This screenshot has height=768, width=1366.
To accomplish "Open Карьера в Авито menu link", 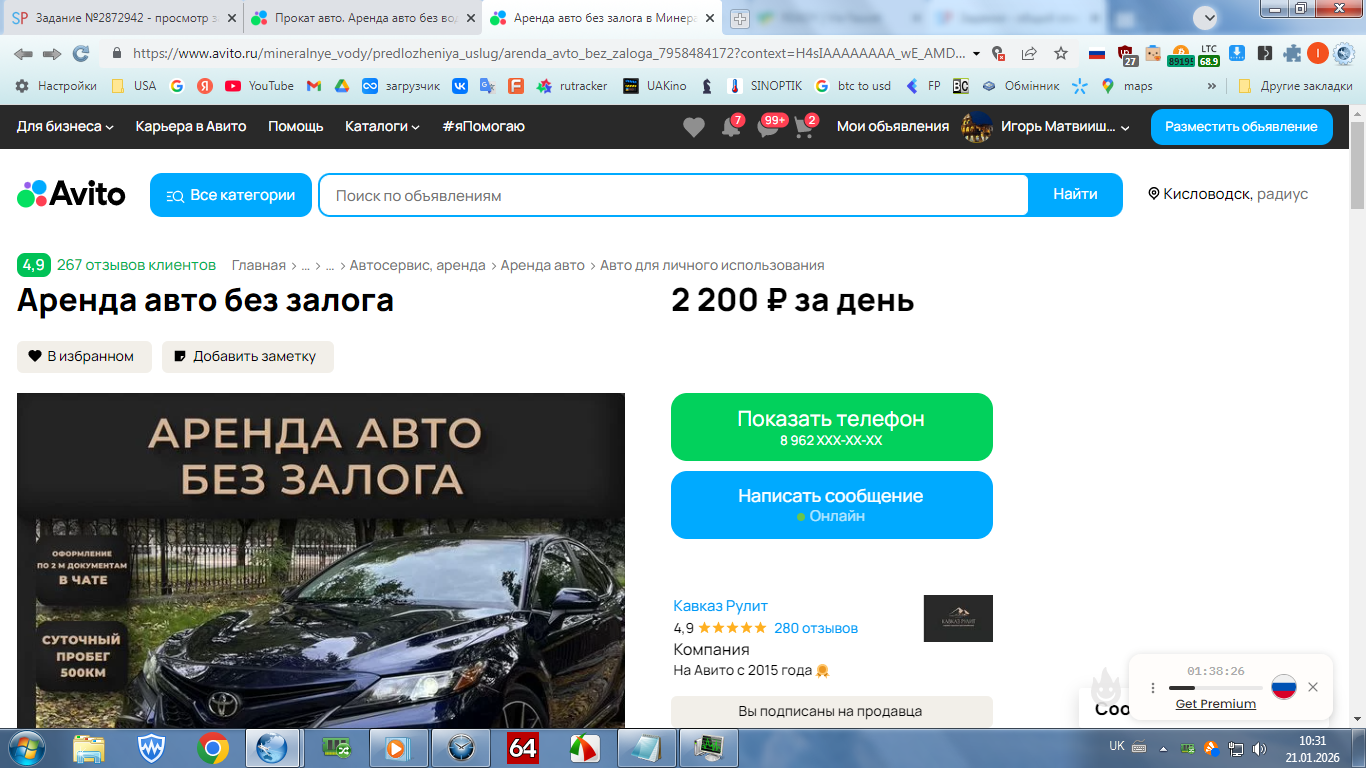I will (191, 126).
